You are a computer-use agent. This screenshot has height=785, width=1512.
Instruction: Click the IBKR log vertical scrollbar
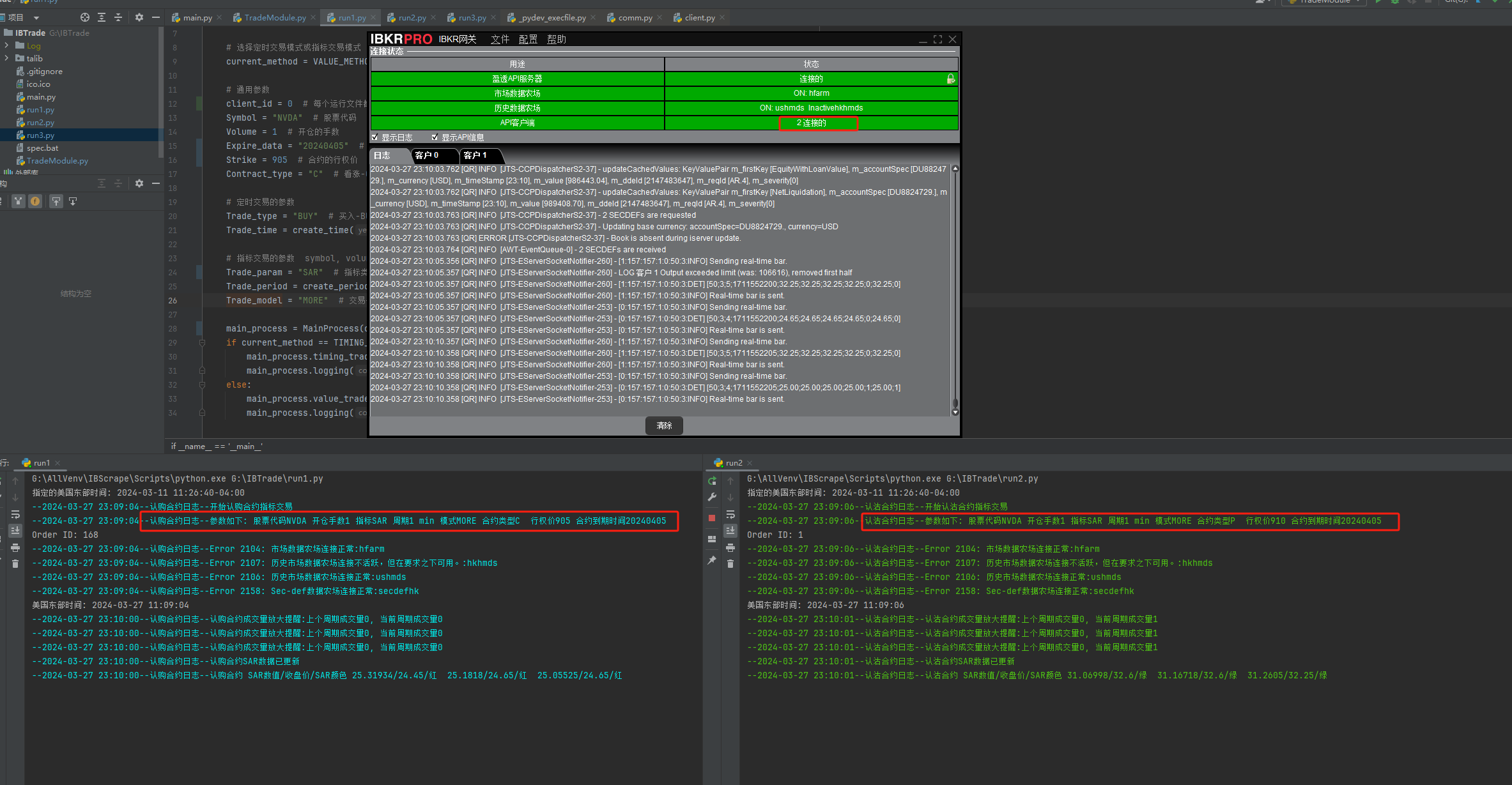(x=955, y=291)
